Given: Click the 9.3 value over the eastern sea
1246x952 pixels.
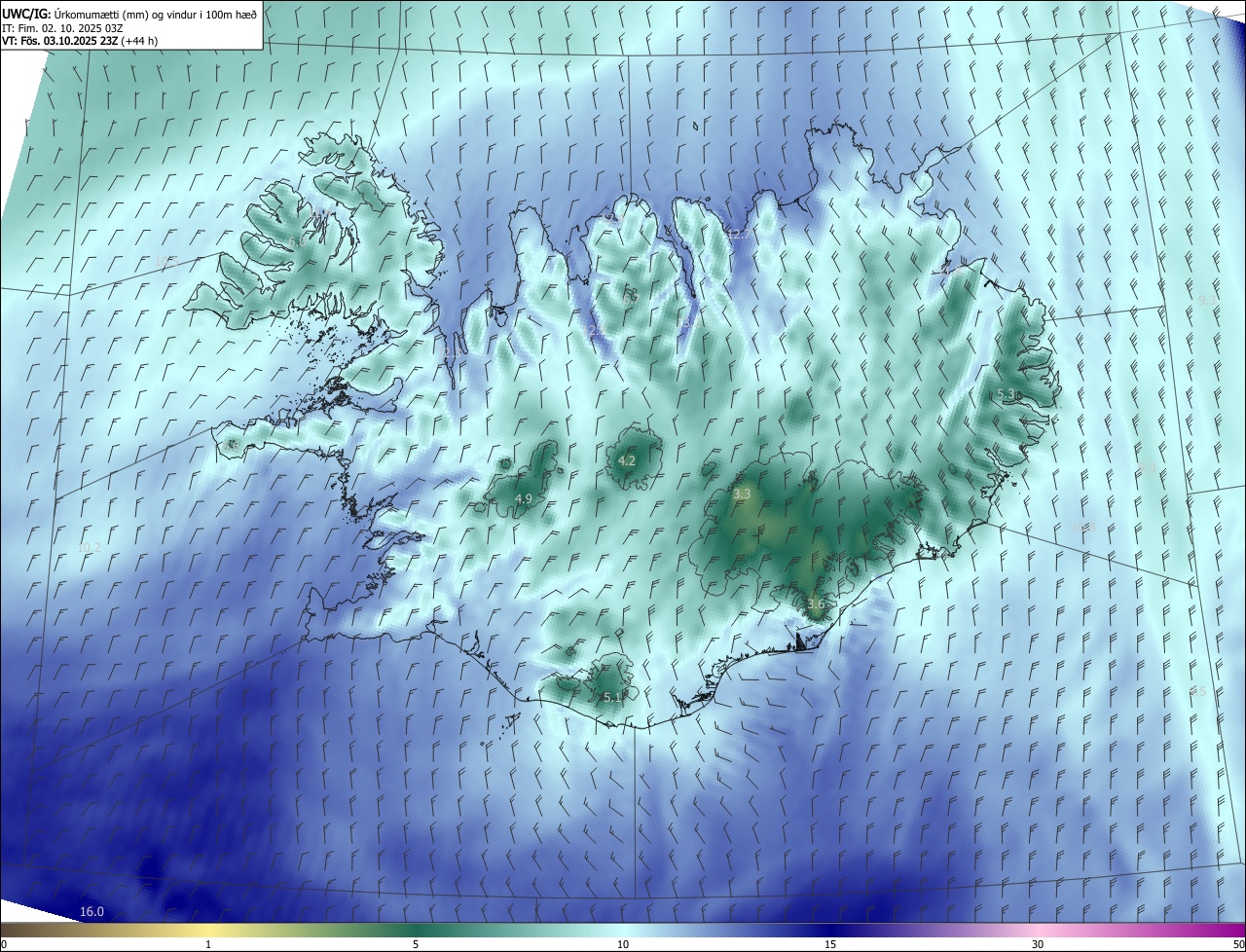Looking at the screenshot, I should pos(1207,300).
